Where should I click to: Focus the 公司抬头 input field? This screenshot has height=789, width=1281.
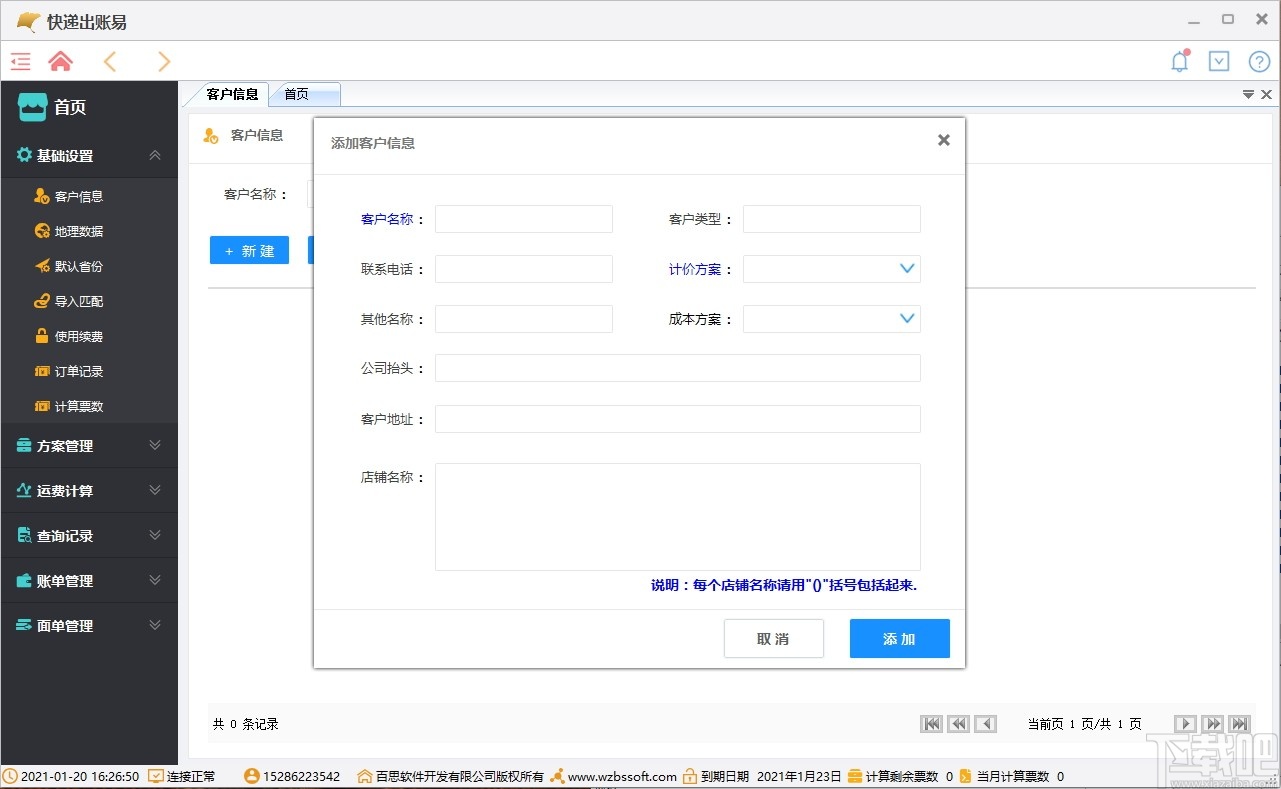pyautogui.click(x=678, y=368)
